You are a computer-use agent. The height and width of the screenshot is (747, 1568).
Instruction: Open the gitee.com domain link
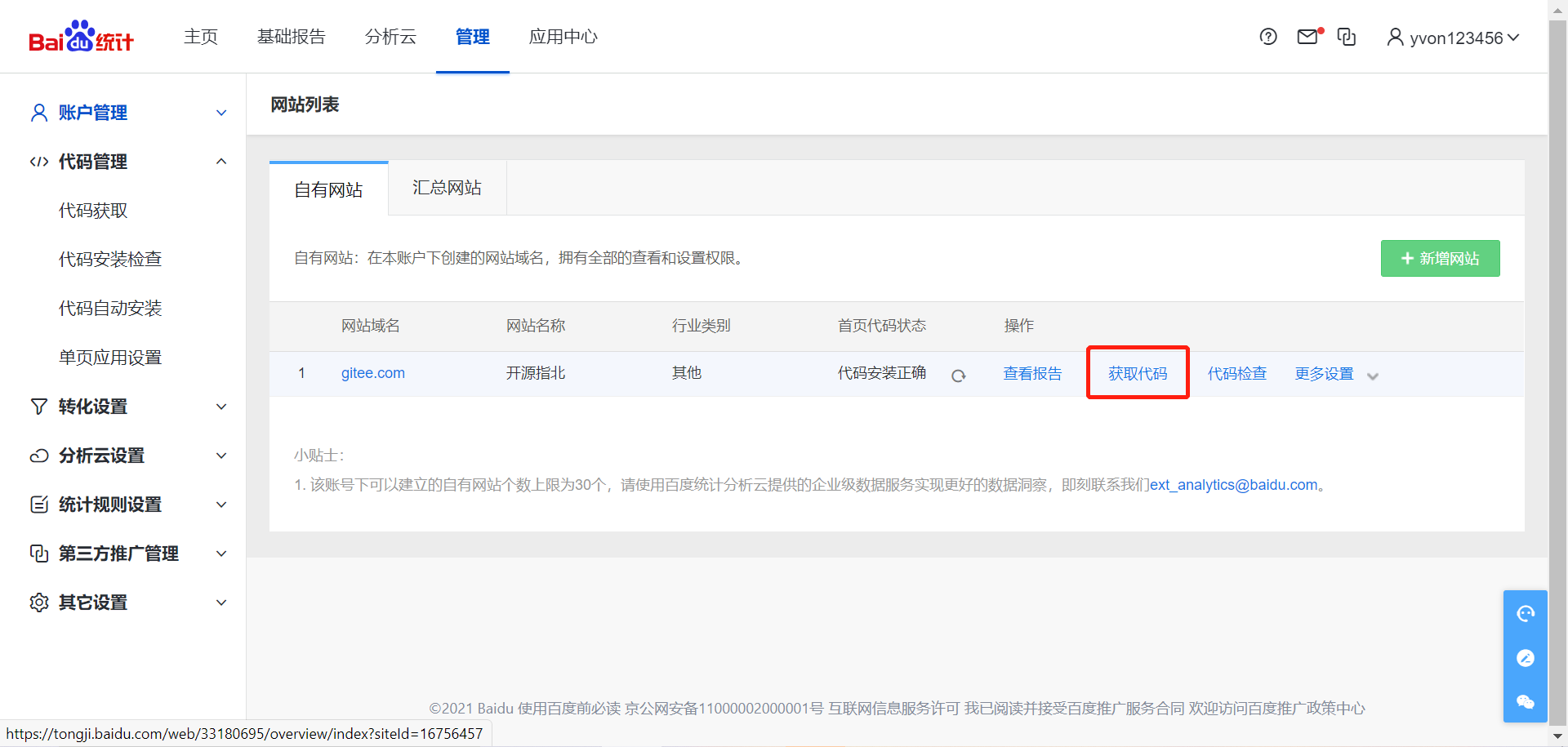[373, 373]
